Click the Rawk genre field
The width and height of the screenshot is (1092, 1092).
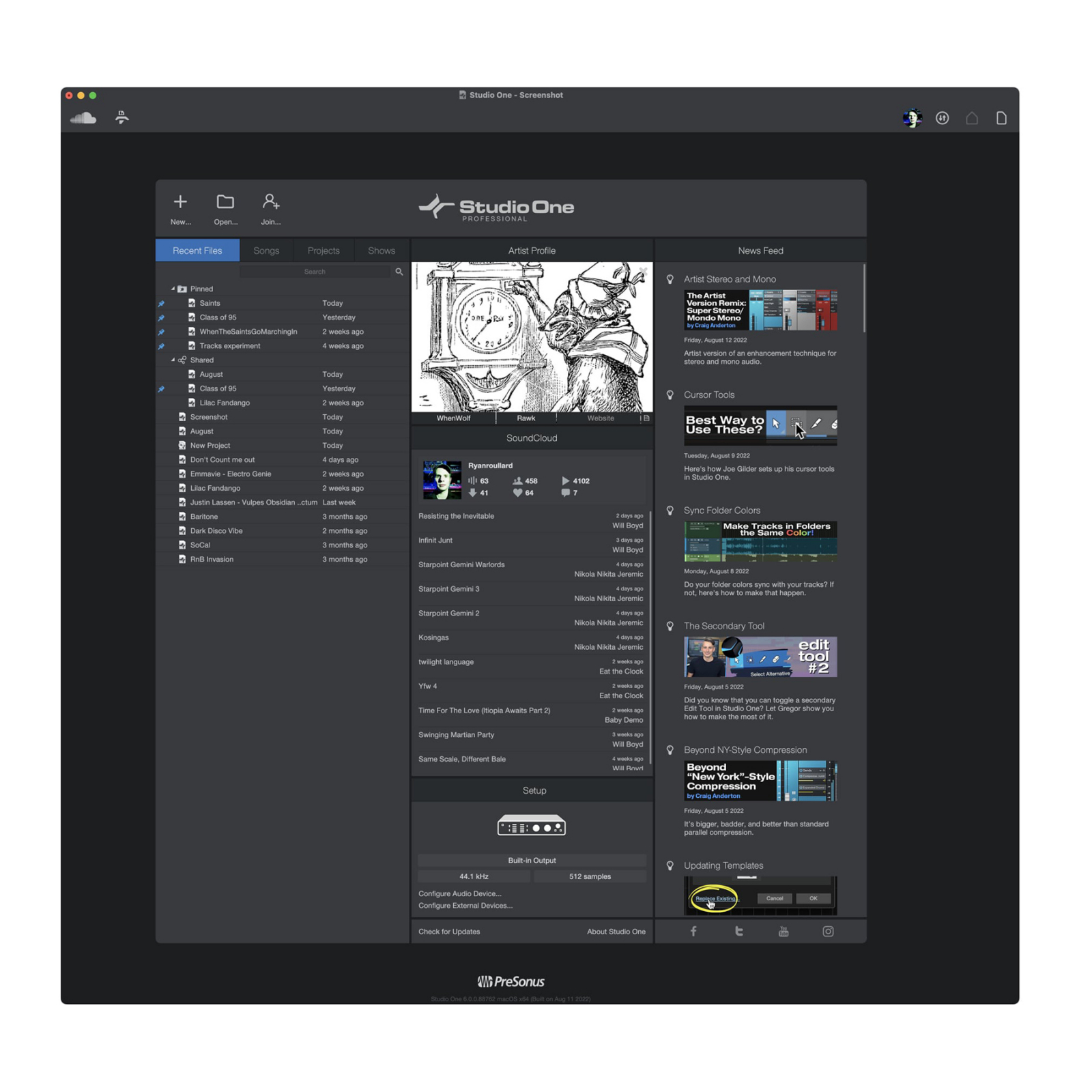tap(526, 418)
